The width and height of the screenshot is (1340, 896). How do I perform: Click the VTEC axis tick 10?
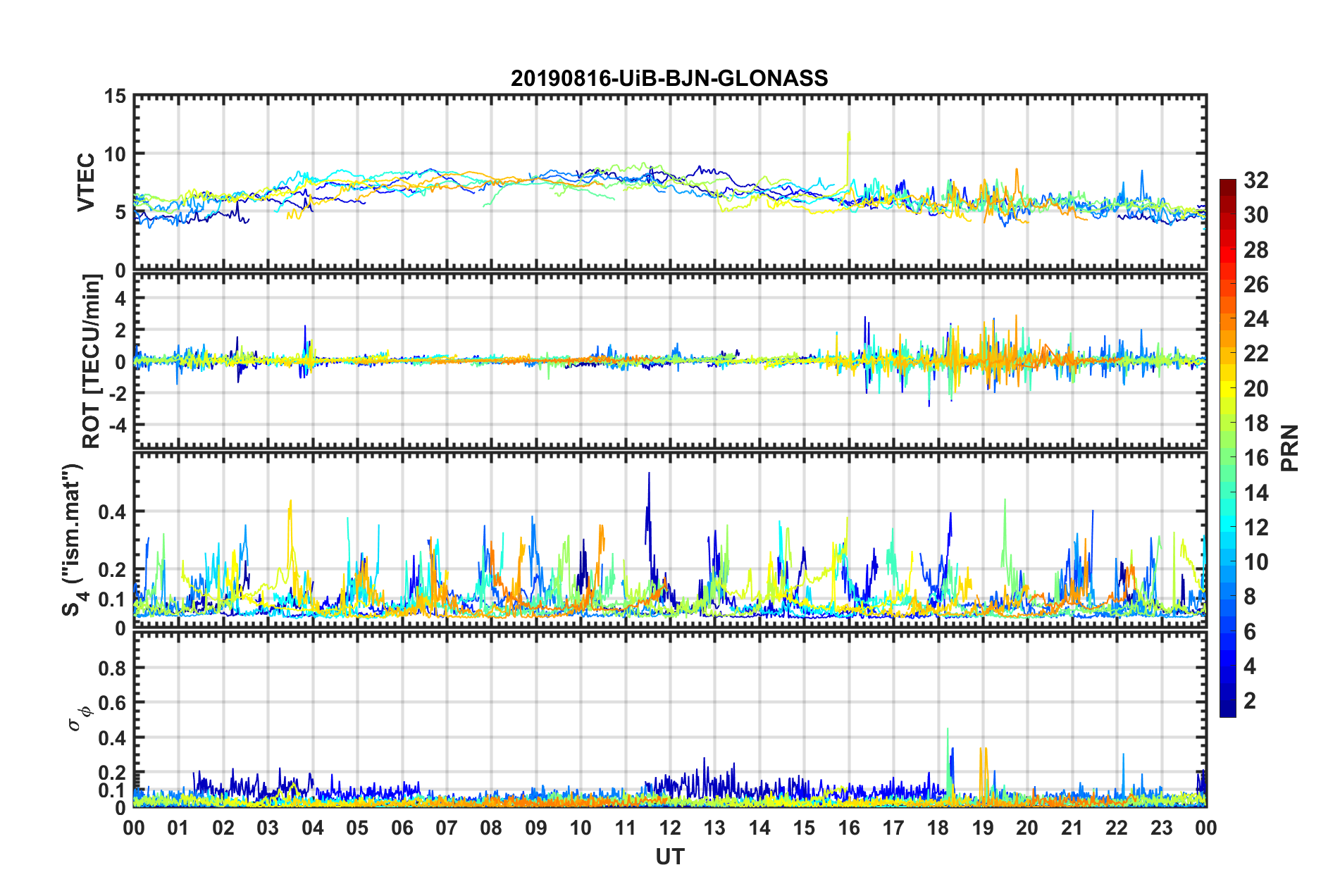(116, 154)
